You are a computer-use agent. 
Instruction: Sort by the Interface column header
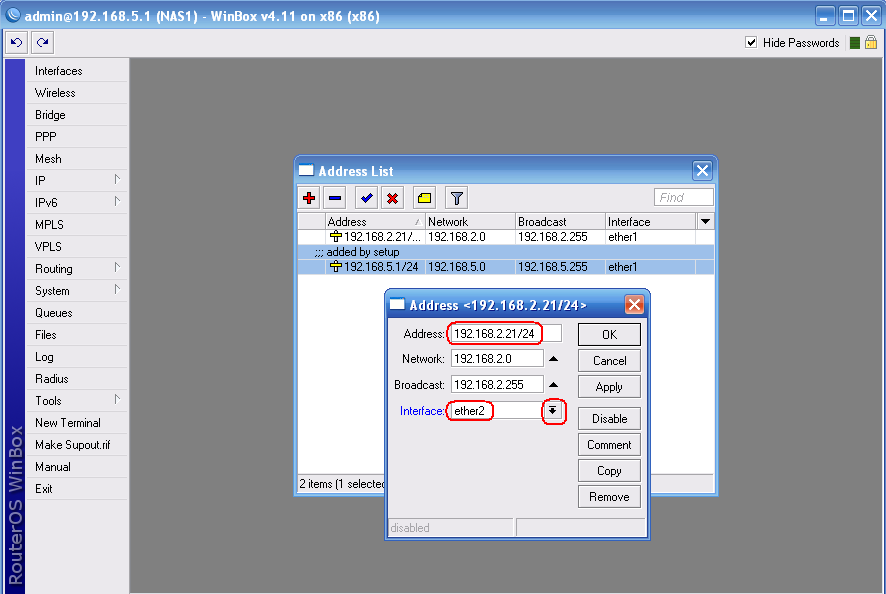[650, 222]
